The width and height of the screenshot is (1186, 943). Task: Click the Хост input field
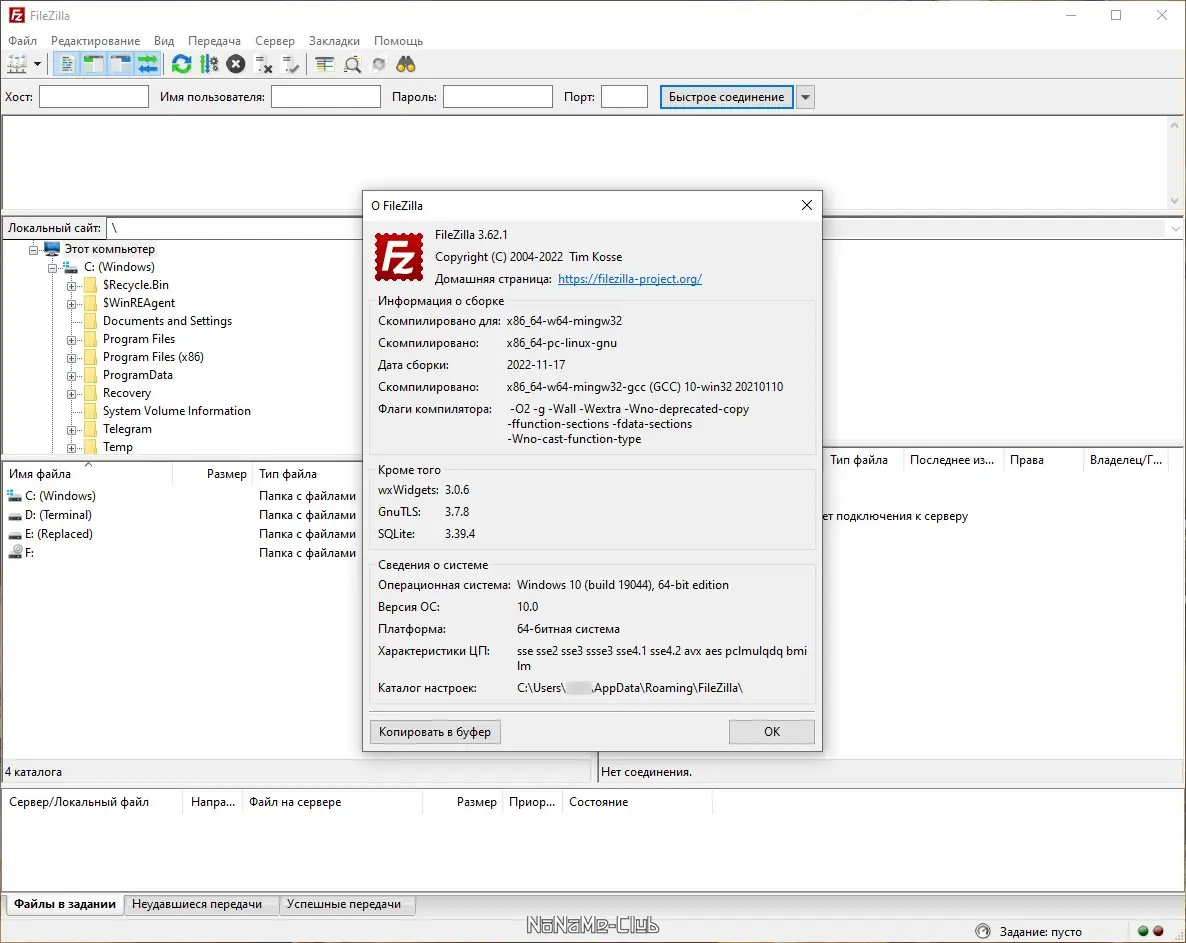[x=94, y=97]
